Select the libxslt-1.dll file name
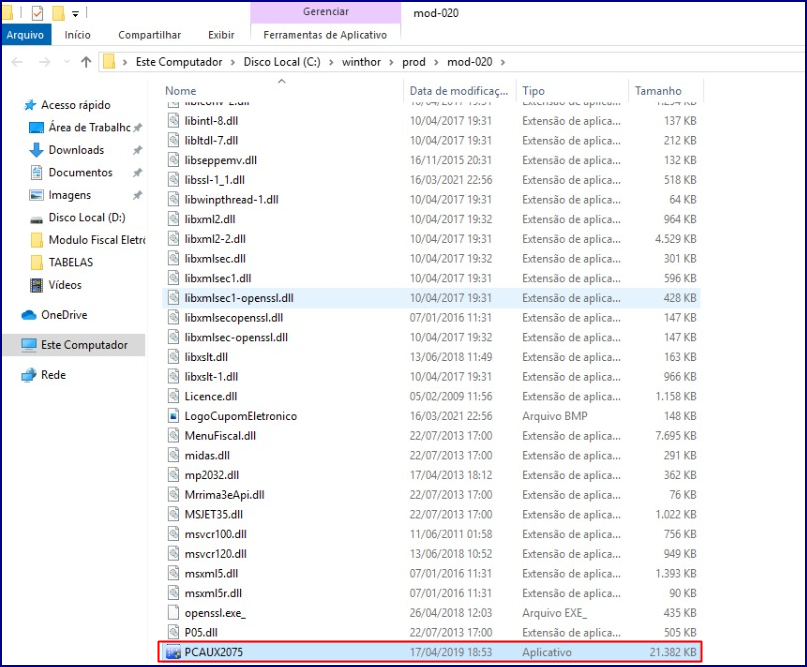The width and height of the screenshot is (807, 667). pyautogui.click(x=211, y=377)
